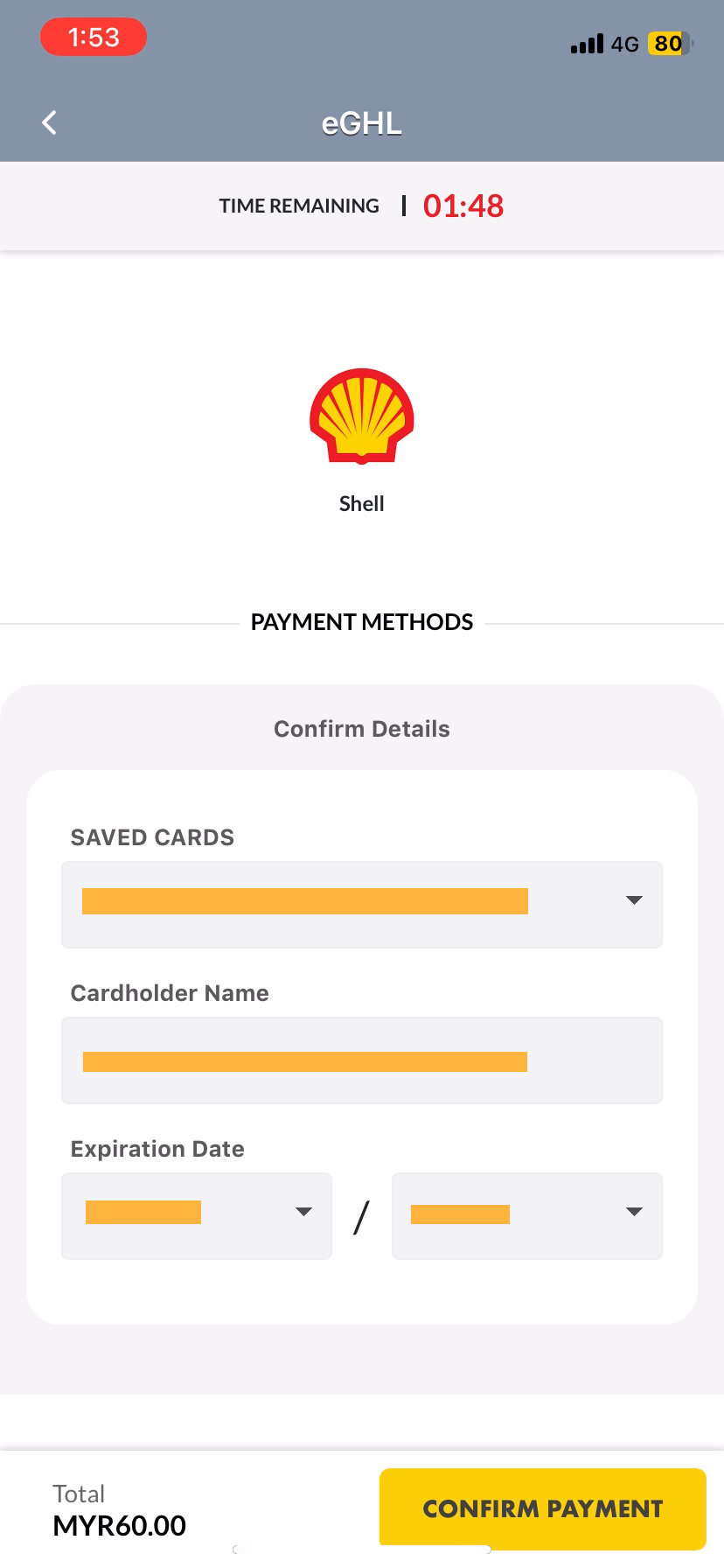Open the Saved Cards dropdown
Screen dimensions: 724x1568
[362, 904]
